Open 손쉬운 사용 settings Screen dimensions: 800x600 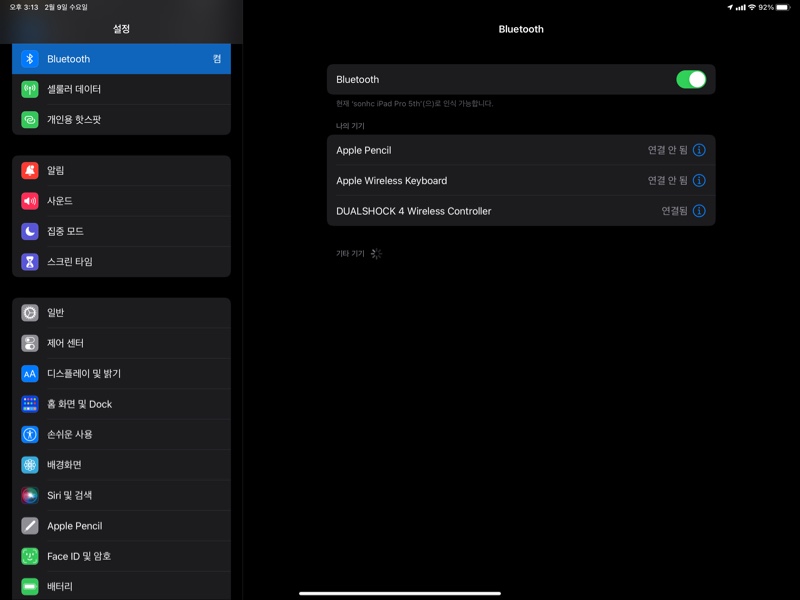pos(121,434)
